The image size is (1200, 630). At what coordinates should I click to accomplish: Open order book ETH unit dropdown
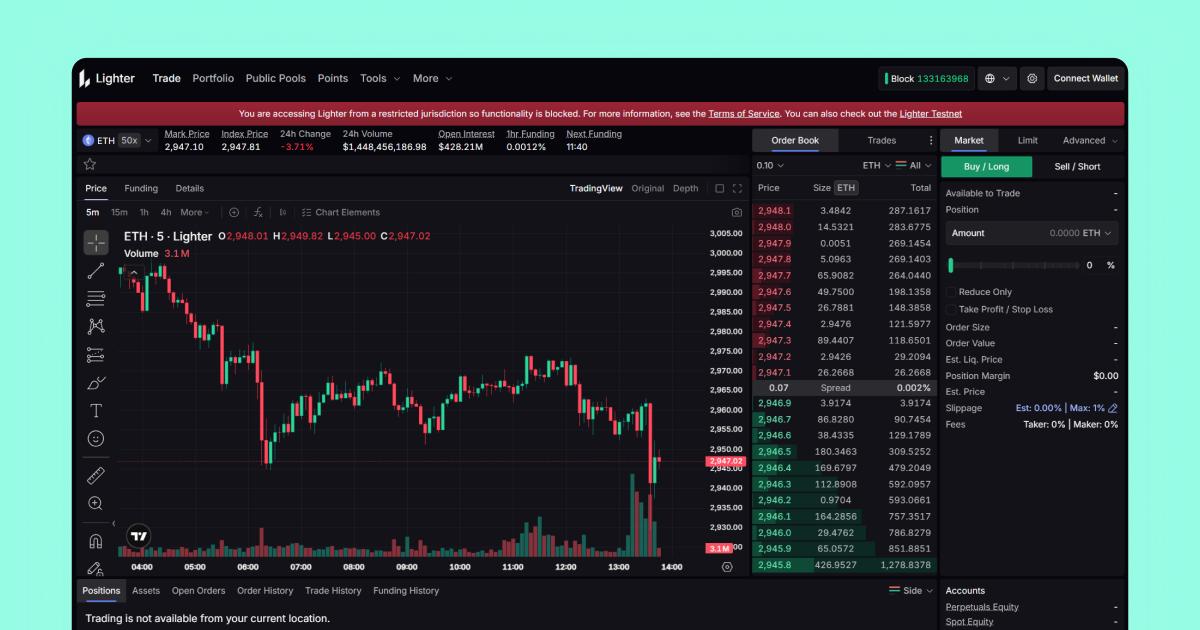point(876,165)
